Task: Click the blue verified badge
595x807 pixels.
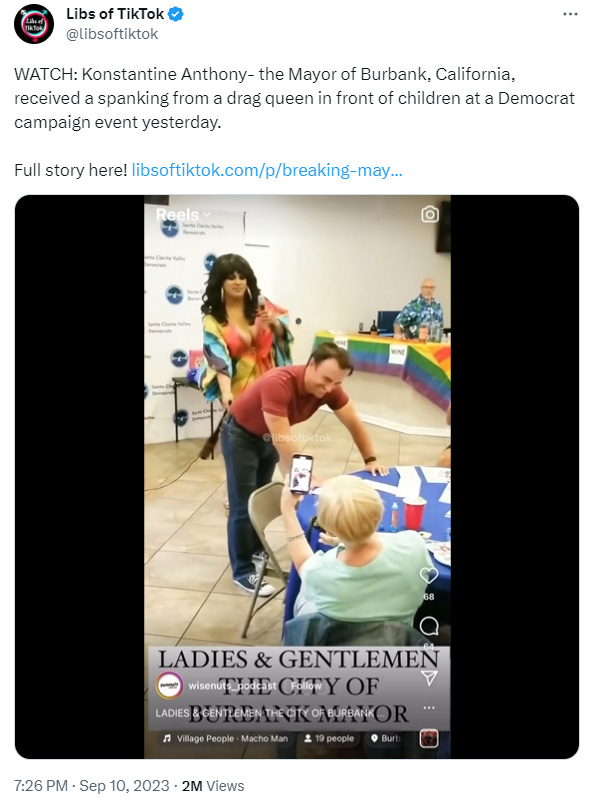Action: click(176, 14)
